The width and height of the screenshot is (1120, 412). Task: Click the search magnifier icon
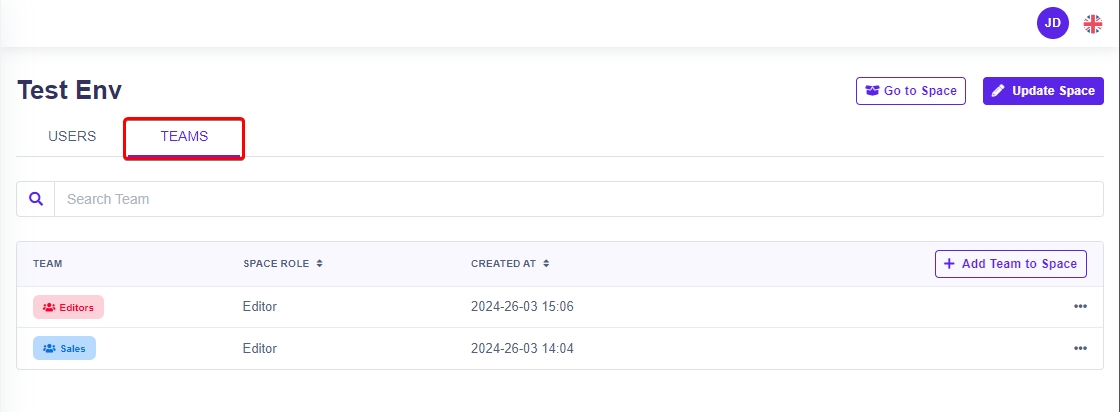[x=36, y=199]
